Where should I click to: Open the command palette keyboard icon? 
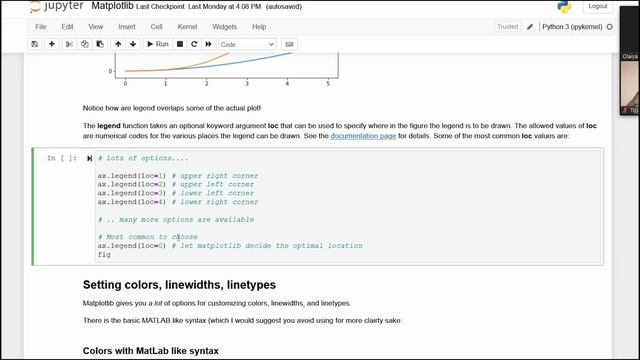[x=289, y=44]
